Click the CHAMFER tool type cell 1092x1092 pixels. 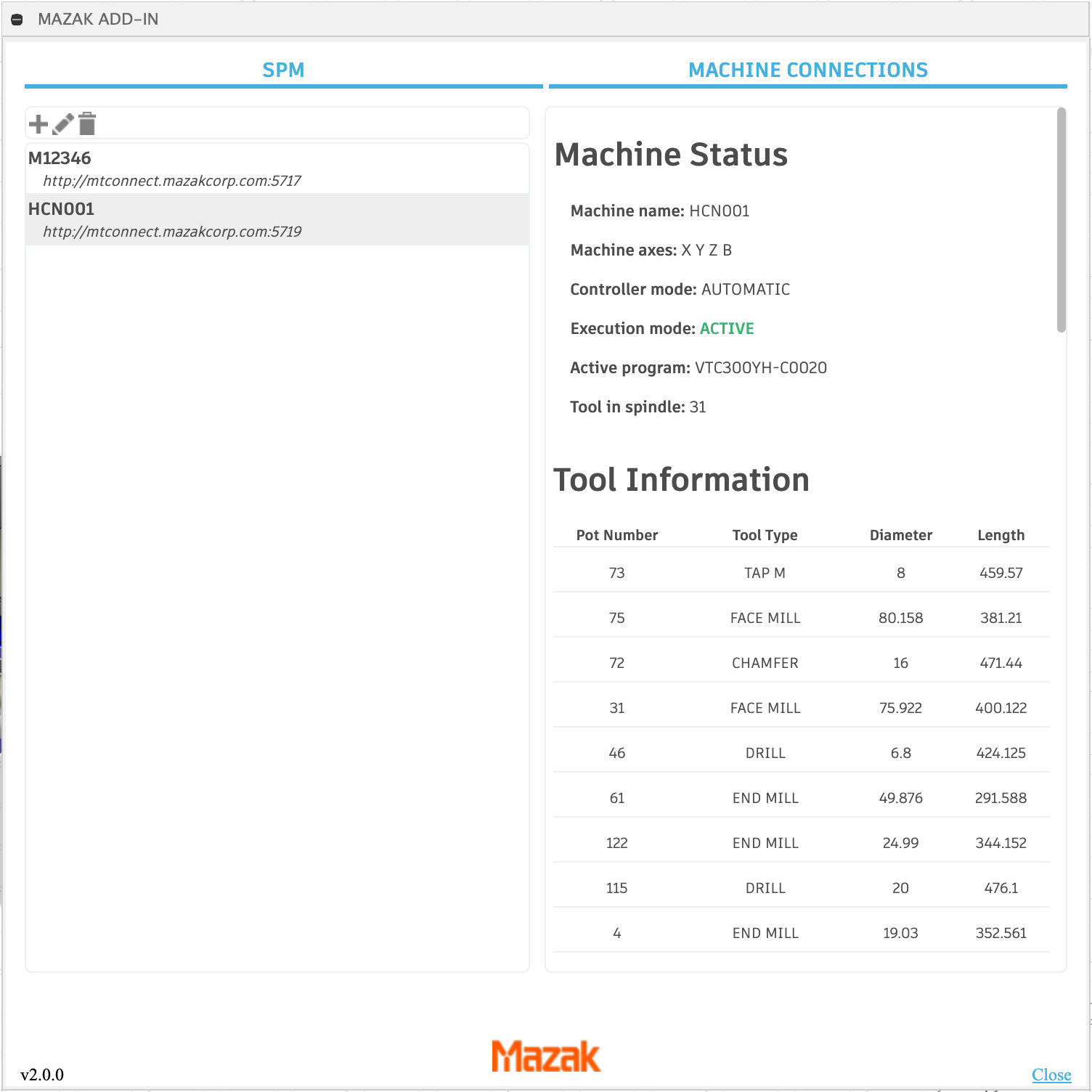(x=765, y=663)
